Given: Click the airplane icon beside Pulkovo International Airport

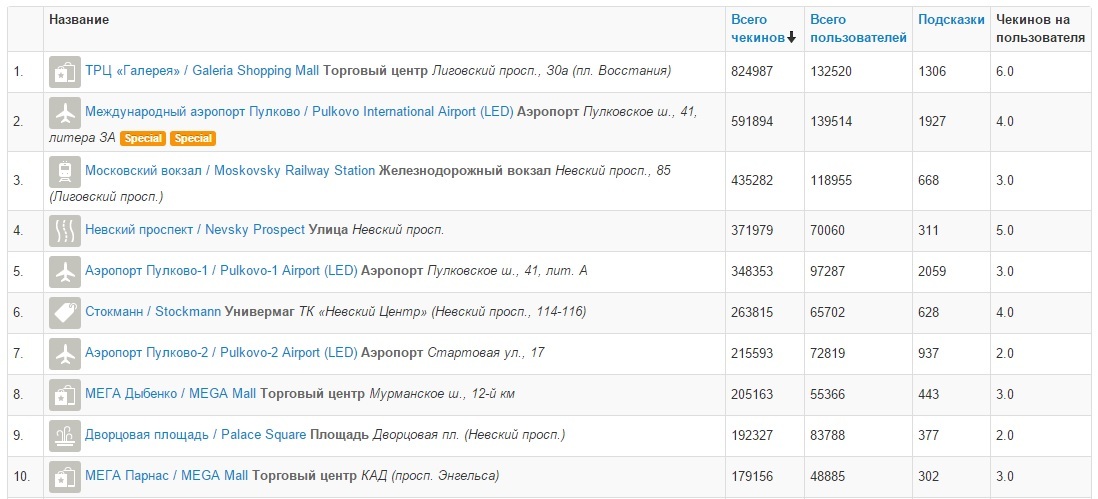Looking at the screenshot, I should tap(65, 112).
